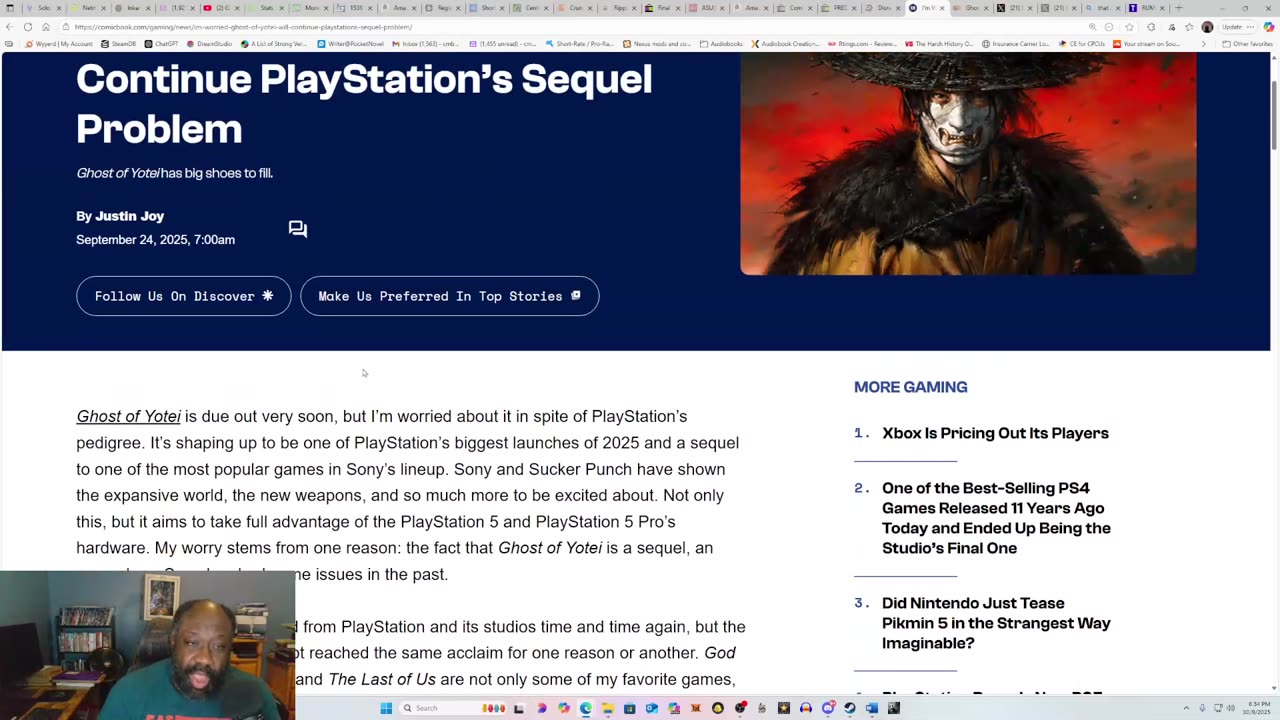Switch to the ASUS browser tab
Image resolution: width=1280 pixels, height=720 pixels.
[x=706, y=8]
